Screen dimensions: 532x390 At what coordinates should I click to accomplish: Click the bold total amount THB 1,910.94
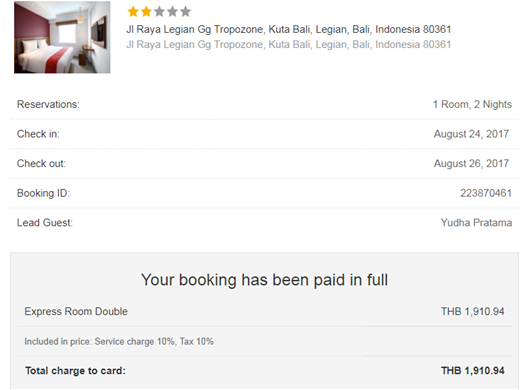tap(473, 371)
